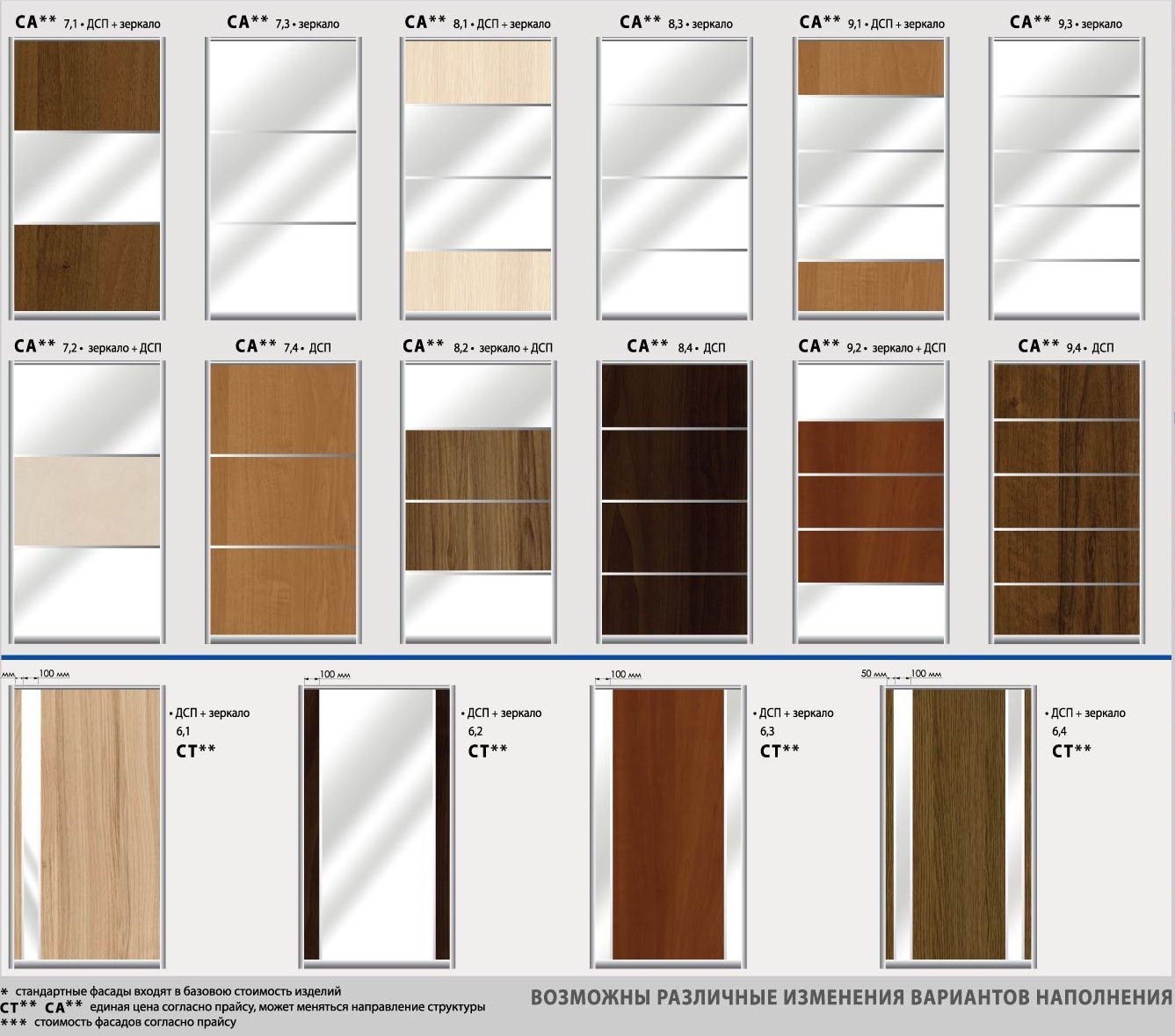The width and height of the screenshot is (1175, 1036).
Task: Choose the CA 9,4 walnut ДСП door
Action: [x=1066, y=502]
